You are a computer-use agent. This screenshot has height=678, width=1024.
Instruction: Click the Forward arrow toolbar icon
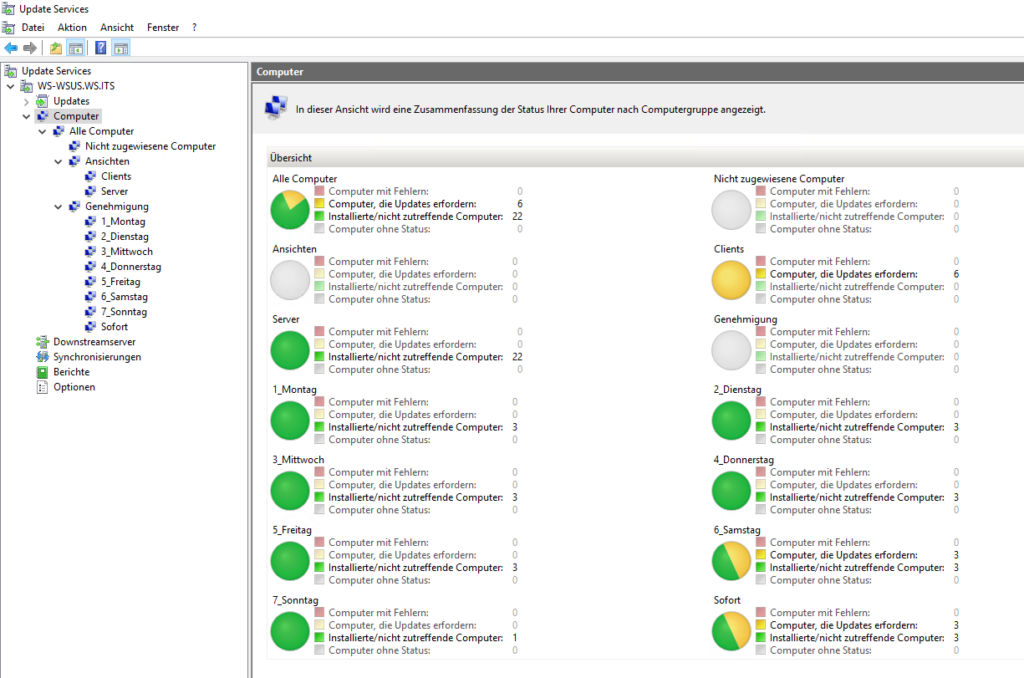pyautogui.click(x=29, y=48)
